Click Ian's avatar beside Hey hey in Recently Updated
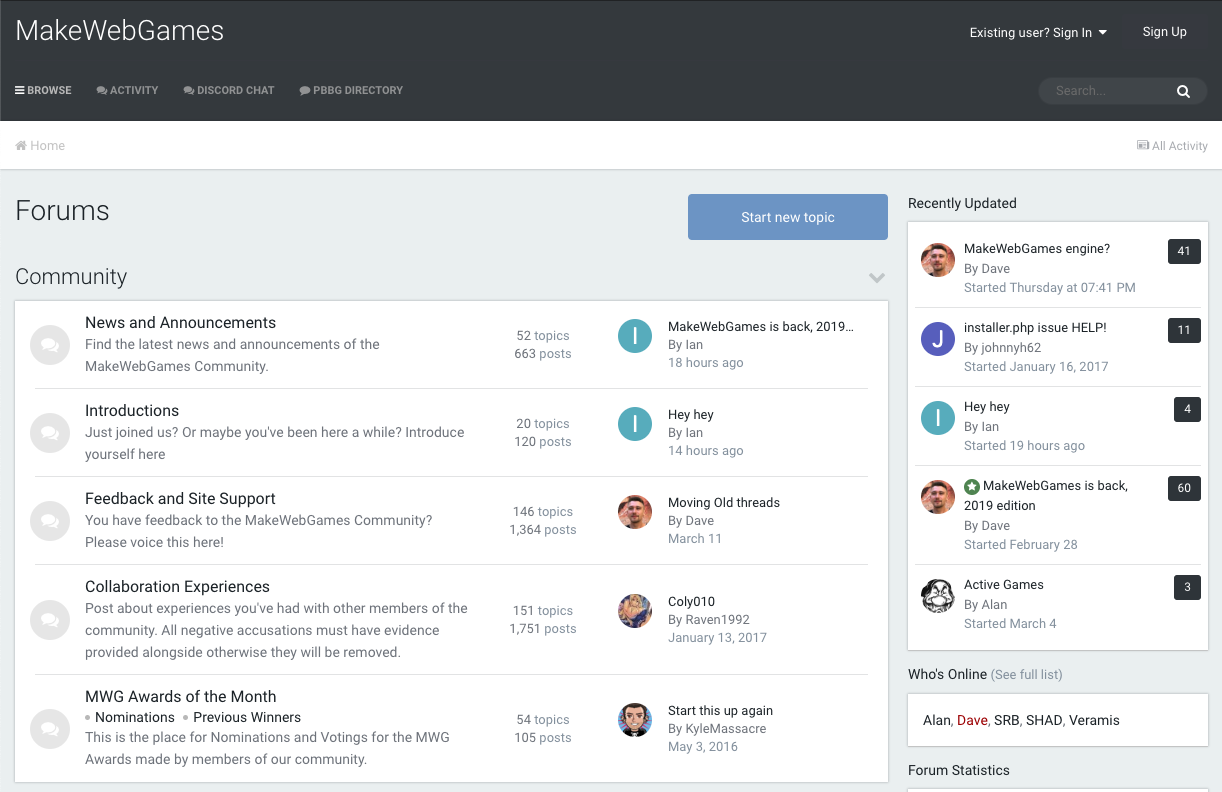Viewport: 1222px width, 792px height. (938, 418)
